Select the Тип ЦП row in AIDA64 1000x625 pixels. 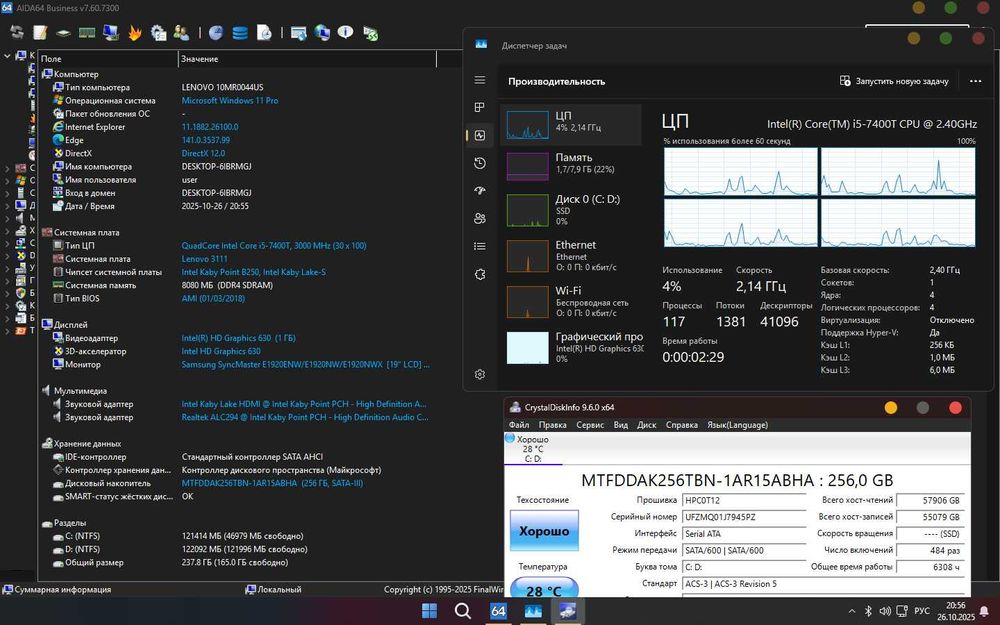click(236, 246)
